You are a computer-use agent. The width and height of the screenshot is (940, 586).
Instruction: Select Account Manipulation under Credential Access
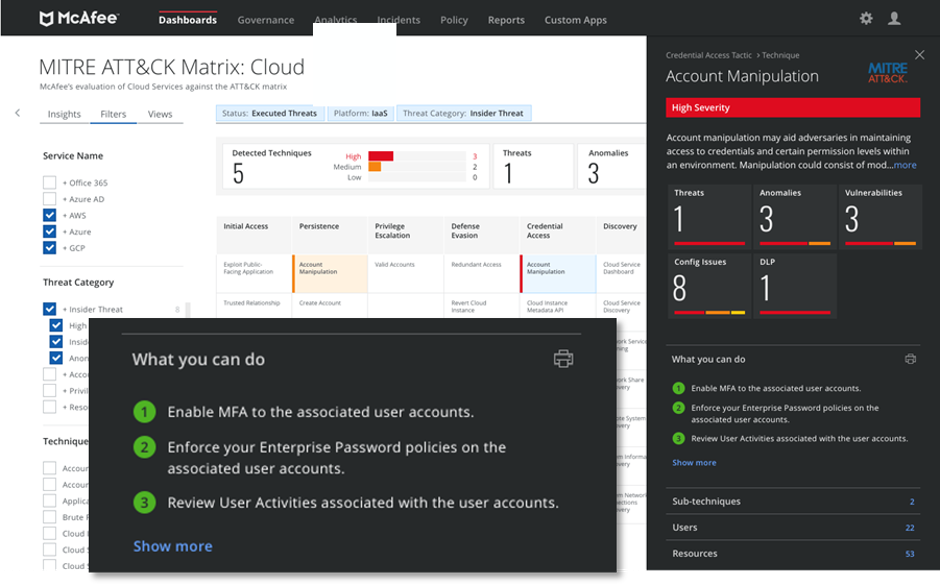pos(558,274)
